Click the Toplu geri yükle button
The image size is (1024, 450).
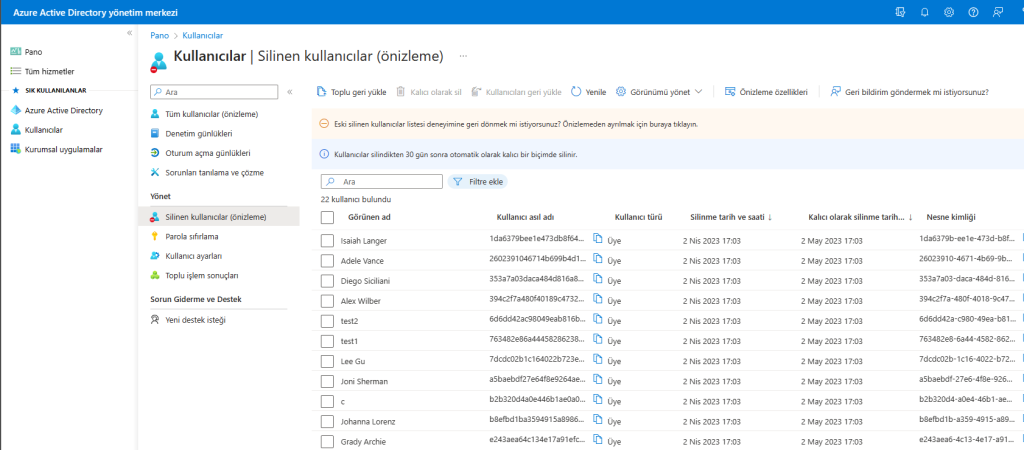[x=351, y=91]
